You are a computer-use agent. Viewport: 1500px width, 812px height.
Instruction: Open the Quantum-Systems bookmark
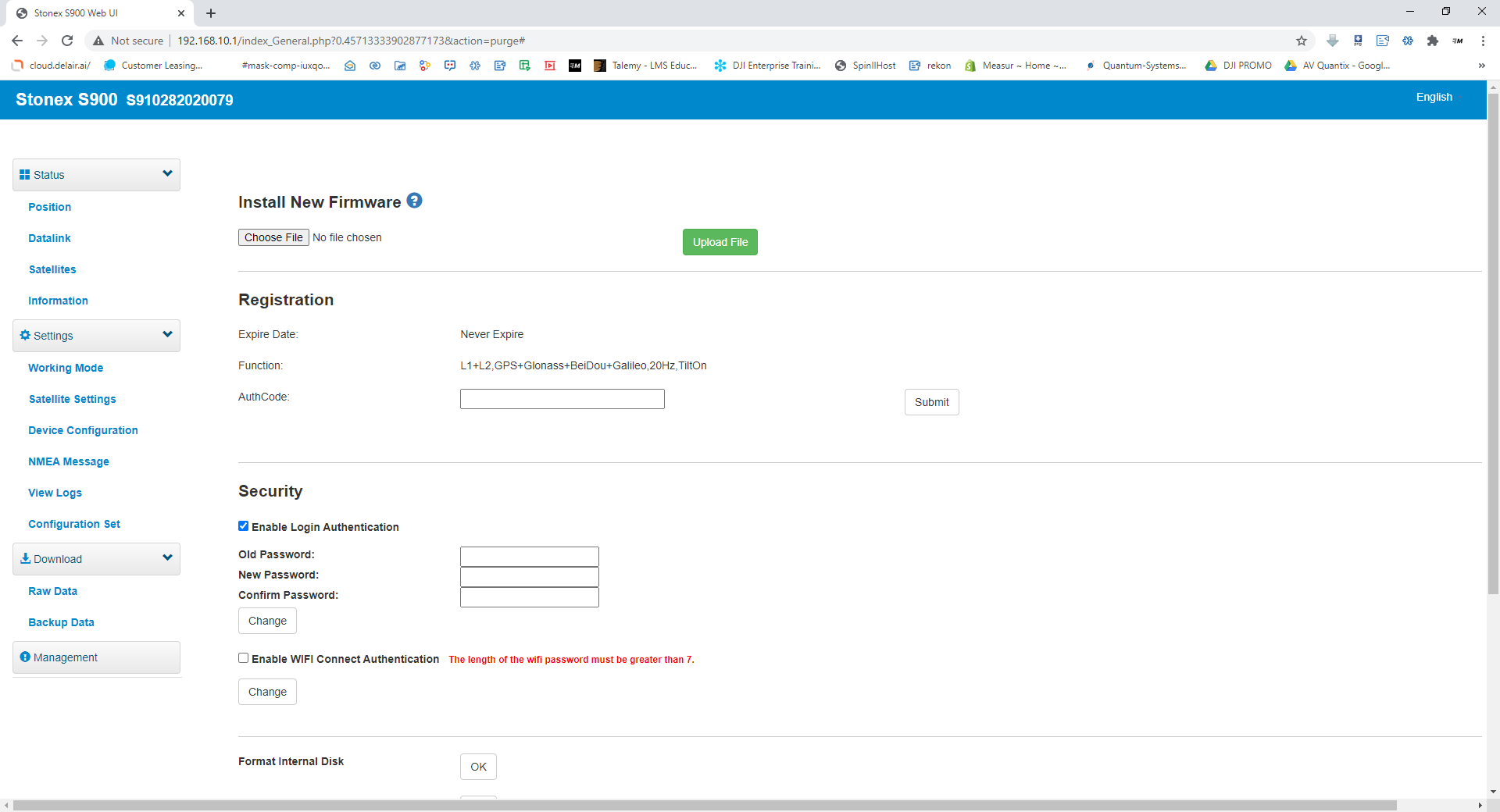coord(1136,66)
